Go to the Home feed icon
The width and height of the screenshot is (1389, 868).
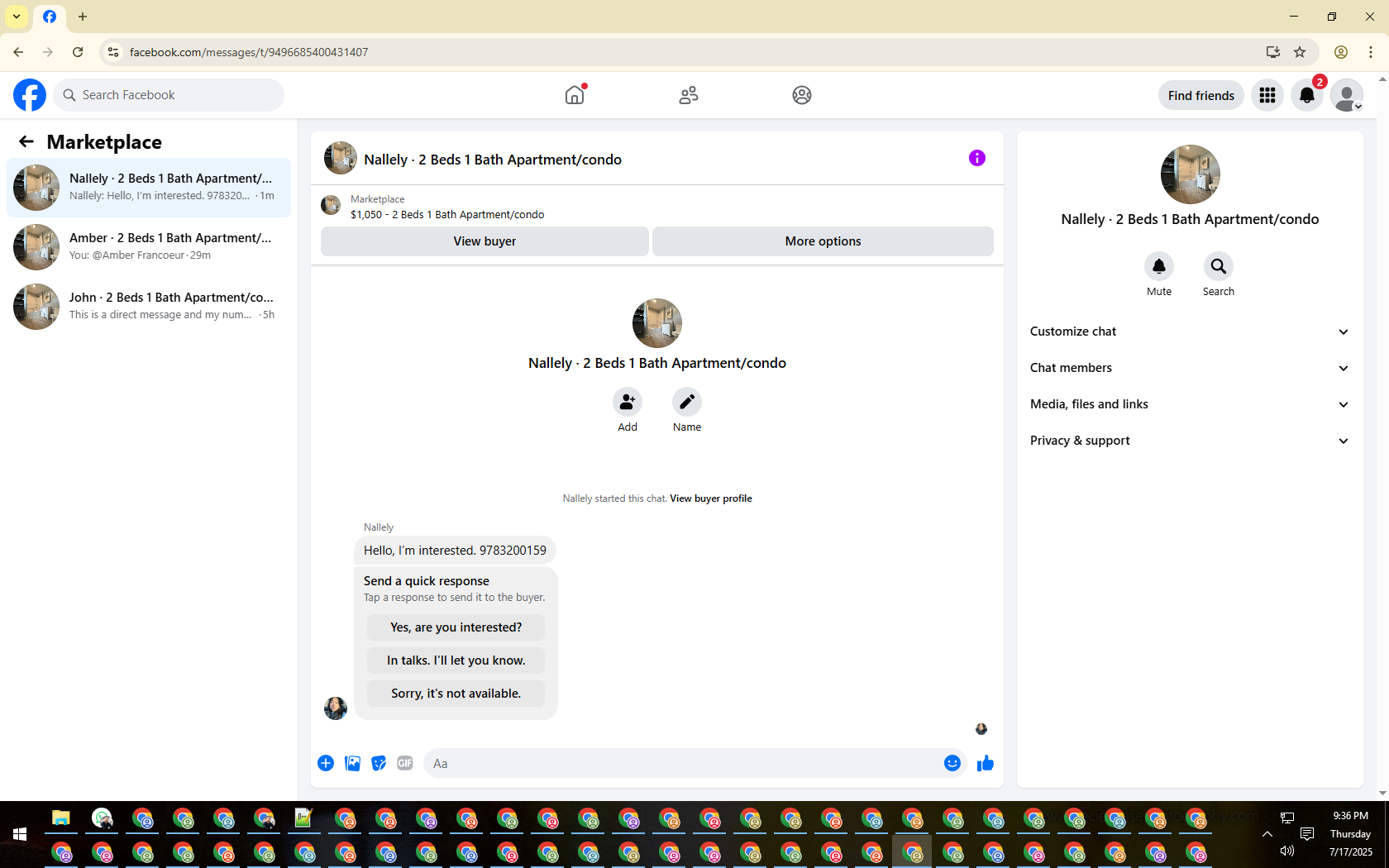coord(575,95)
